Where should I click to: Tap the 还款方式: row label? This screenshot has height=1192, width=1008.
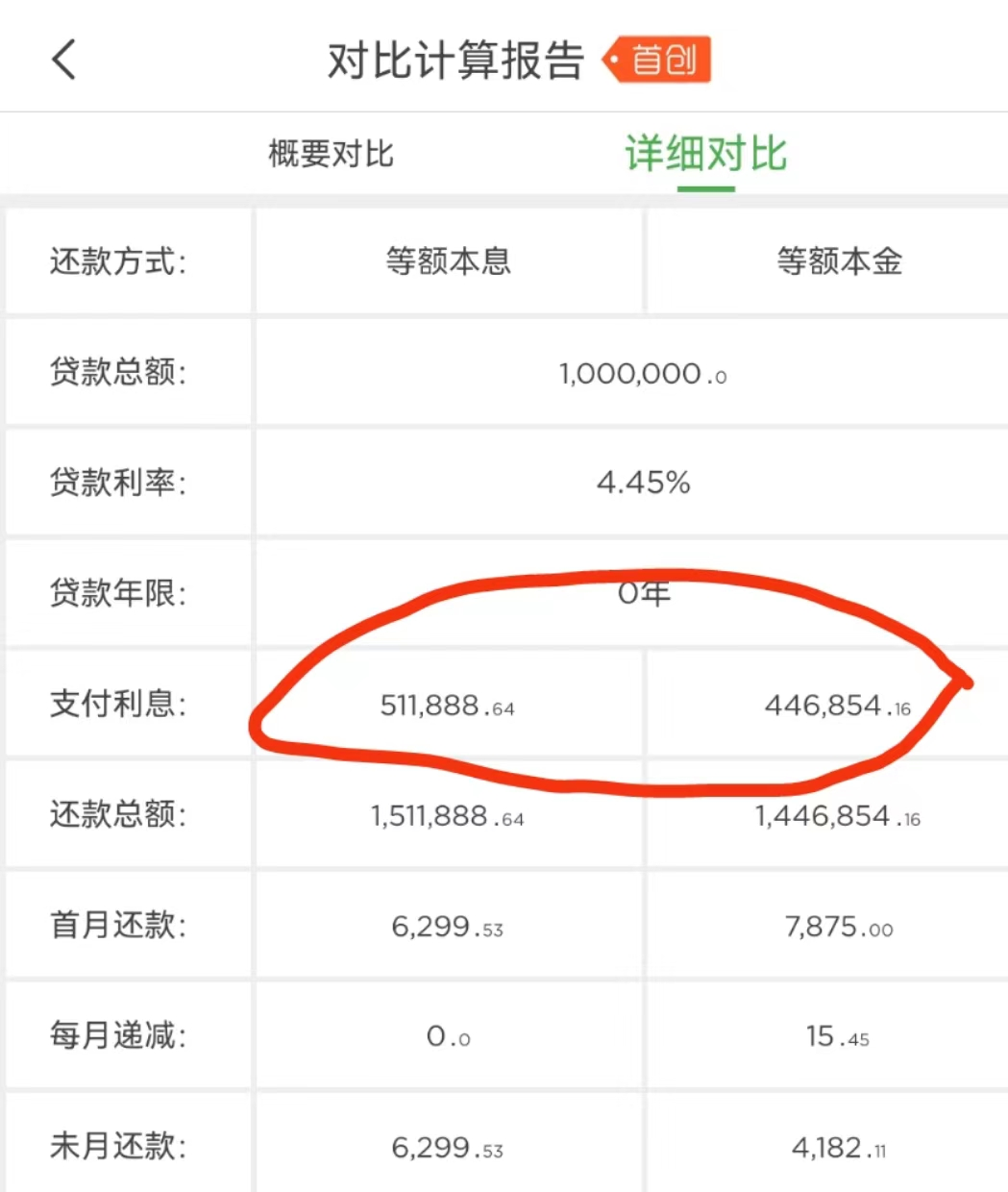tap(118, 261)
